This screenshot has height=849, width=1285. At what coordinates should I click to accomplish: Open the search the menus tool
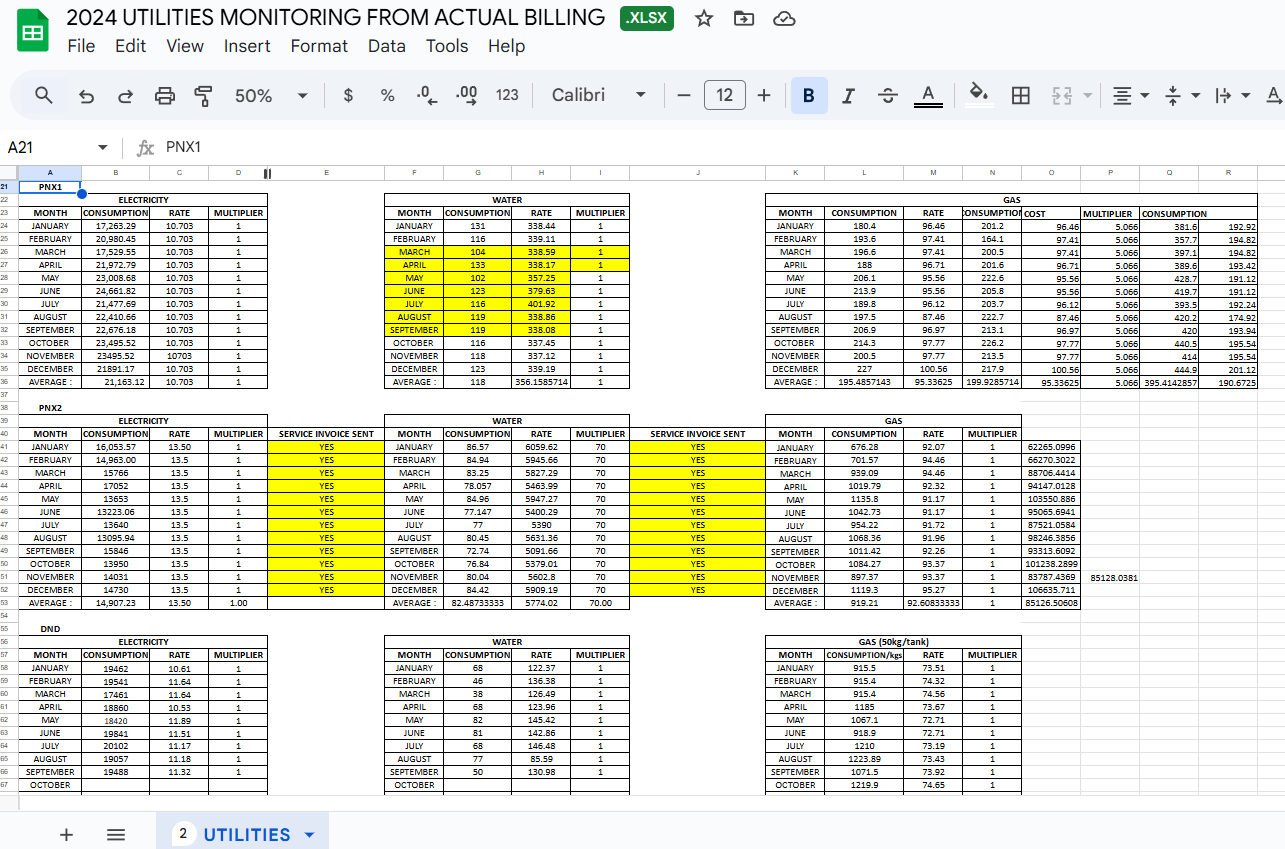44,95
